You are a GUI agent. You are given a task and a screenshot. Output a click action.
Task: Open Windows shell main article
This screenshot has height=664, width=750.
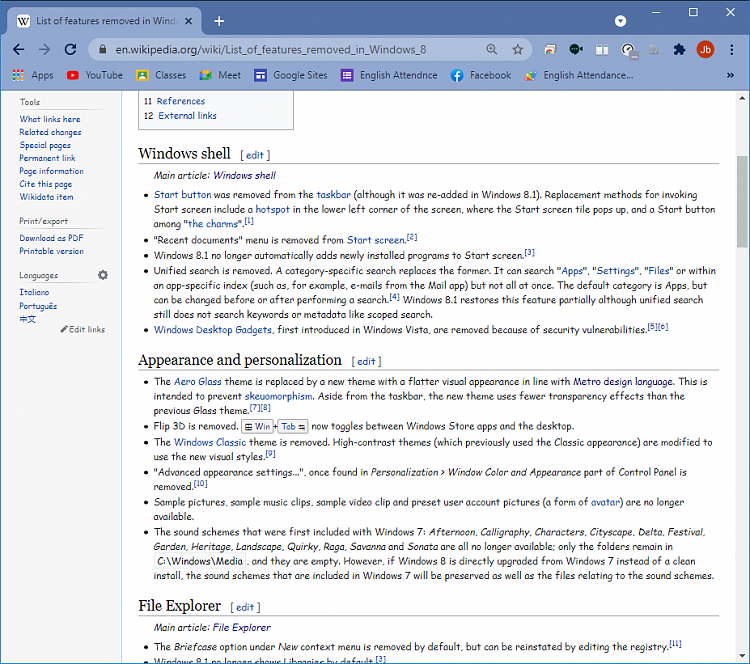point(244,176)
